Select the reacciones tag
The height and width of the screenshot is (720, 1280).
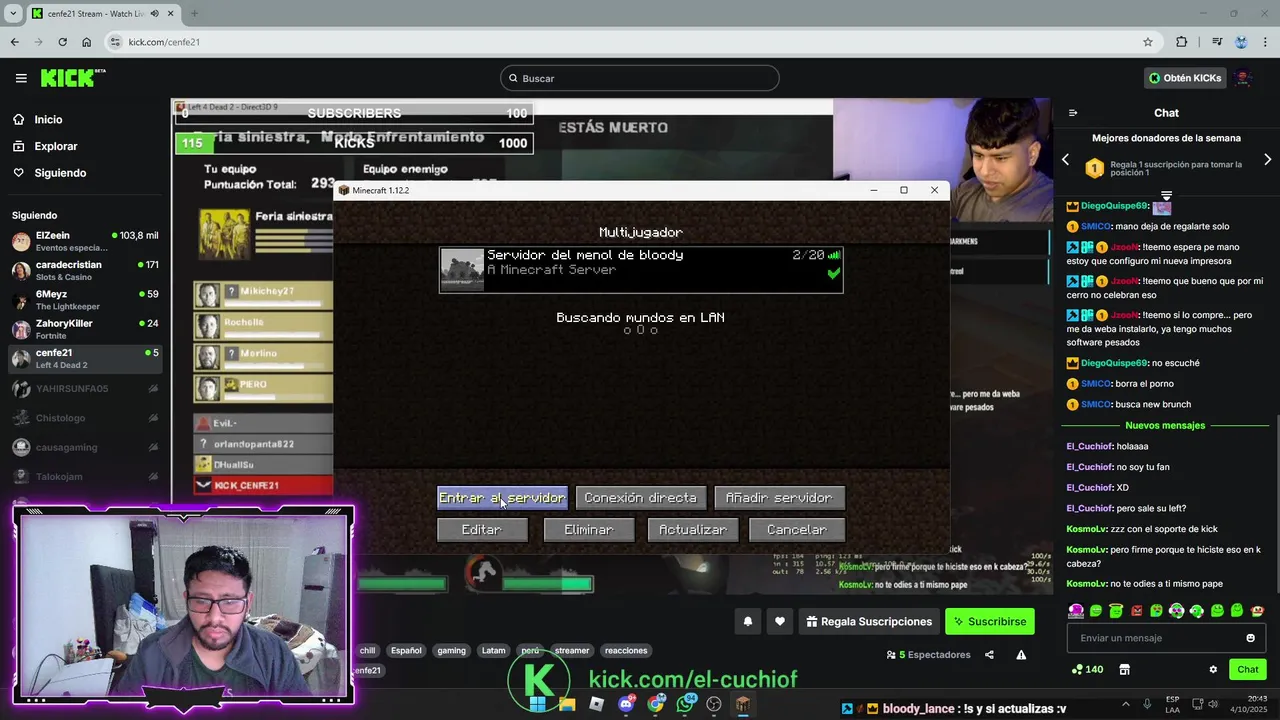pyautogui.click(x=626, y=650)
